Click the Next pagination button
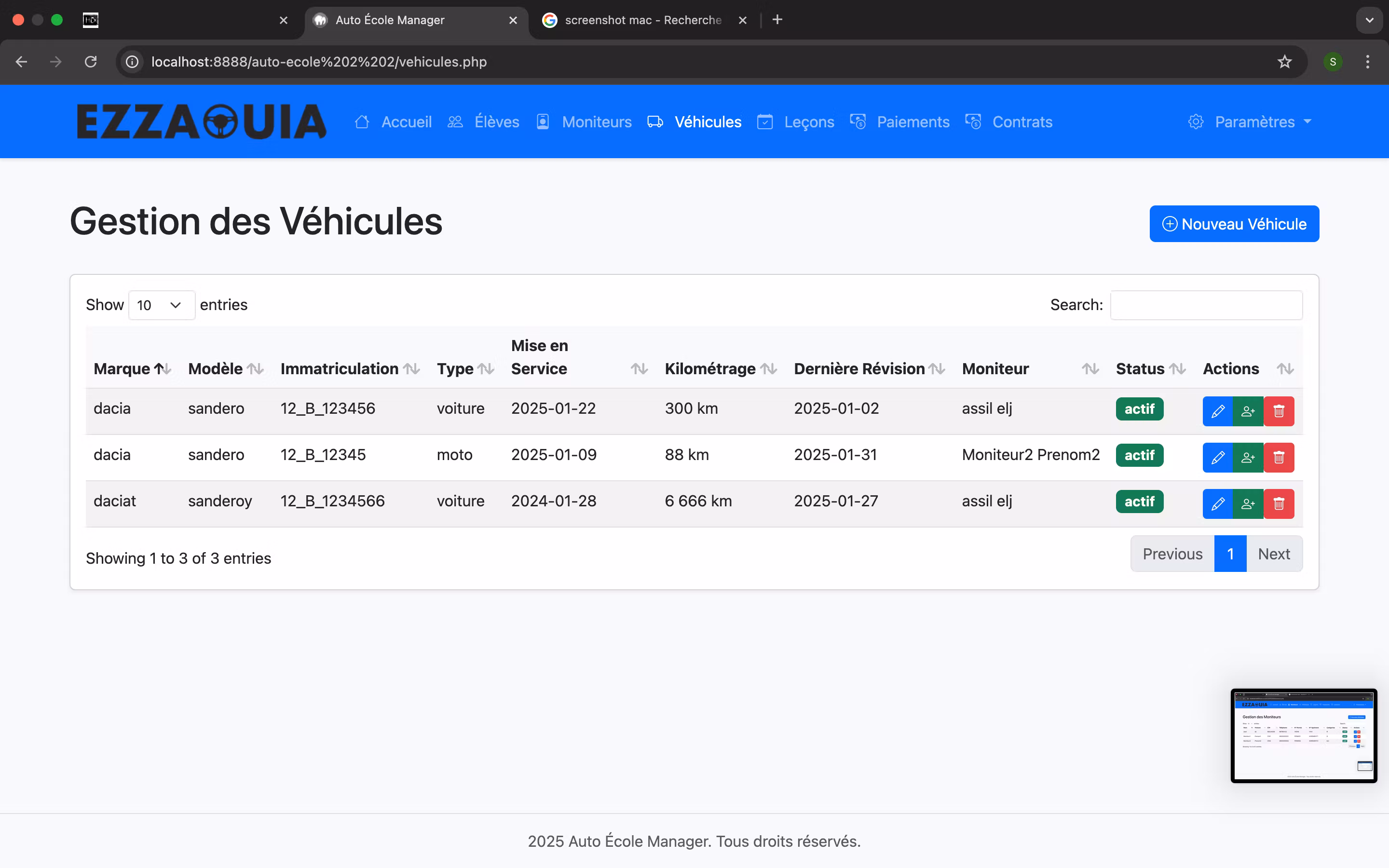Viewport: 1389px width, 868px height. click(1273, 554)
